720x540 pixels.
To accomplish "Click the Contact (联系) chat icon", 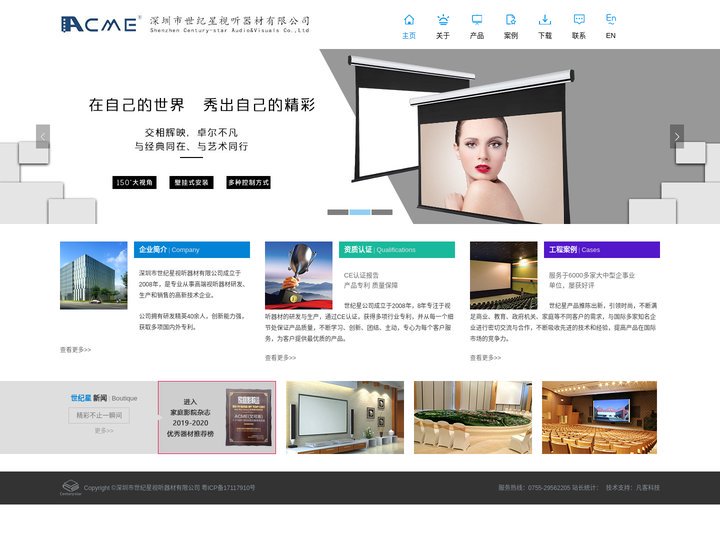I will (x=579, y=20).
